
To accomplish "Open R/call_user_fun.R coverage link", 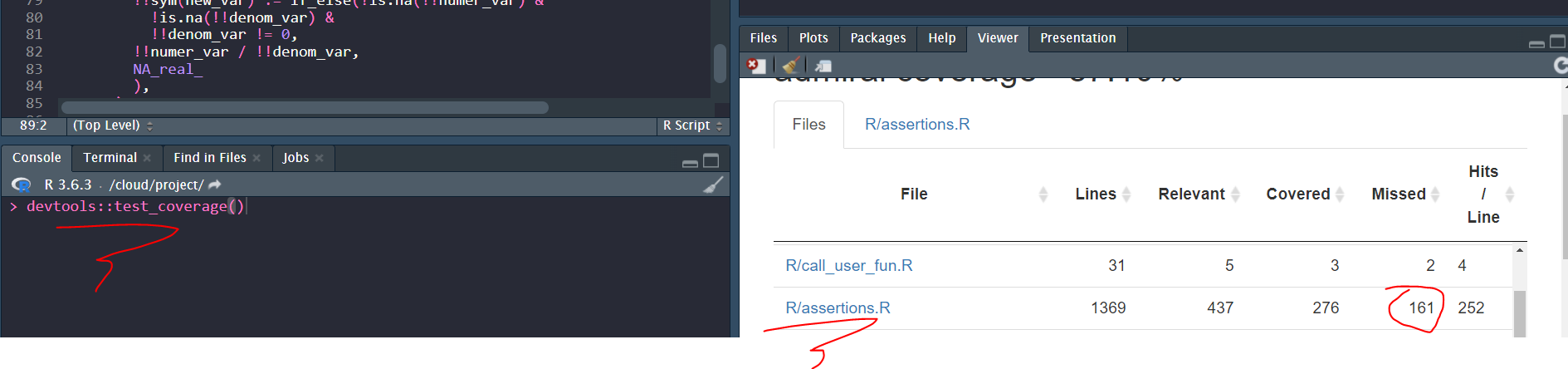I will [x=849, y=266].
